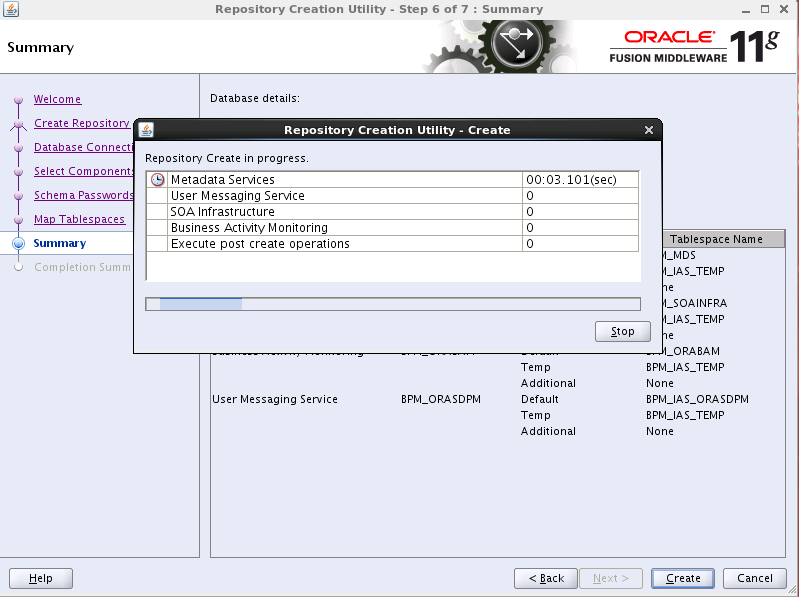Select the Metadata Services progress row

point(392,180)
